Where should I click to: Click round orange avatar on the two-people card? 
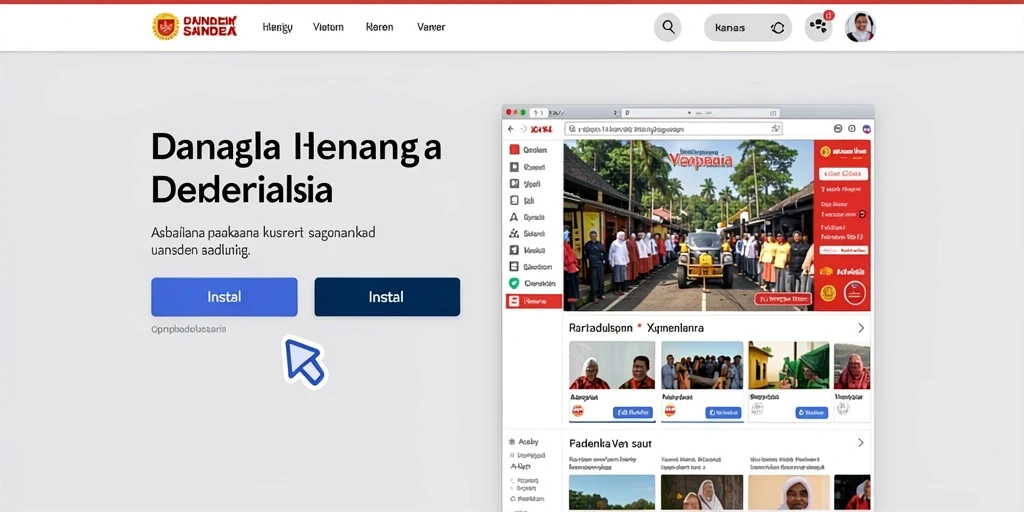(x=578, y=411)
